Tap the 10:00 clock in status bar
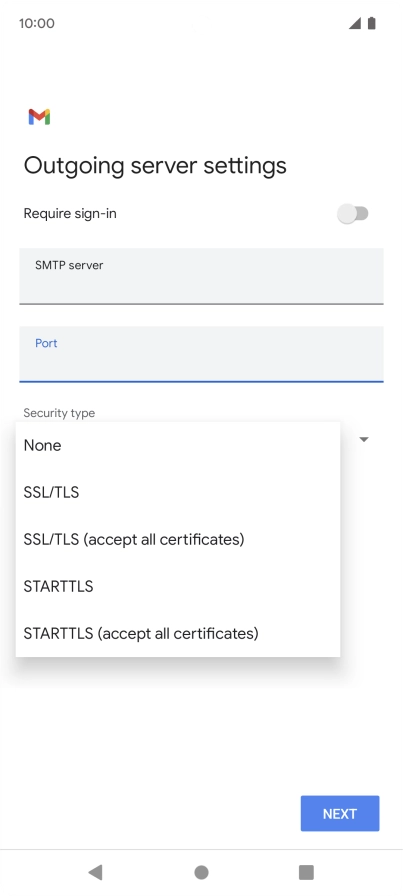 pos(37,23)
